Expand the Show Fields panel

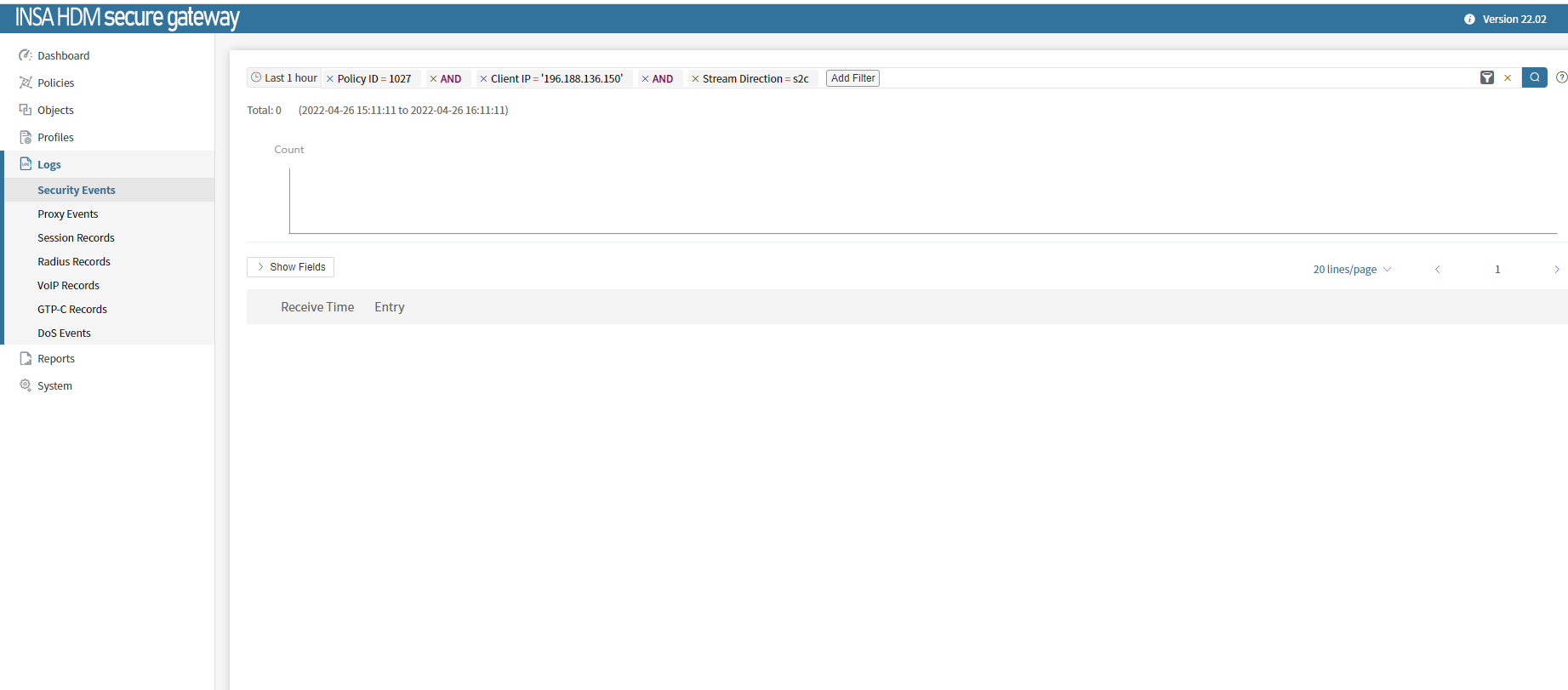coord(290,267)
